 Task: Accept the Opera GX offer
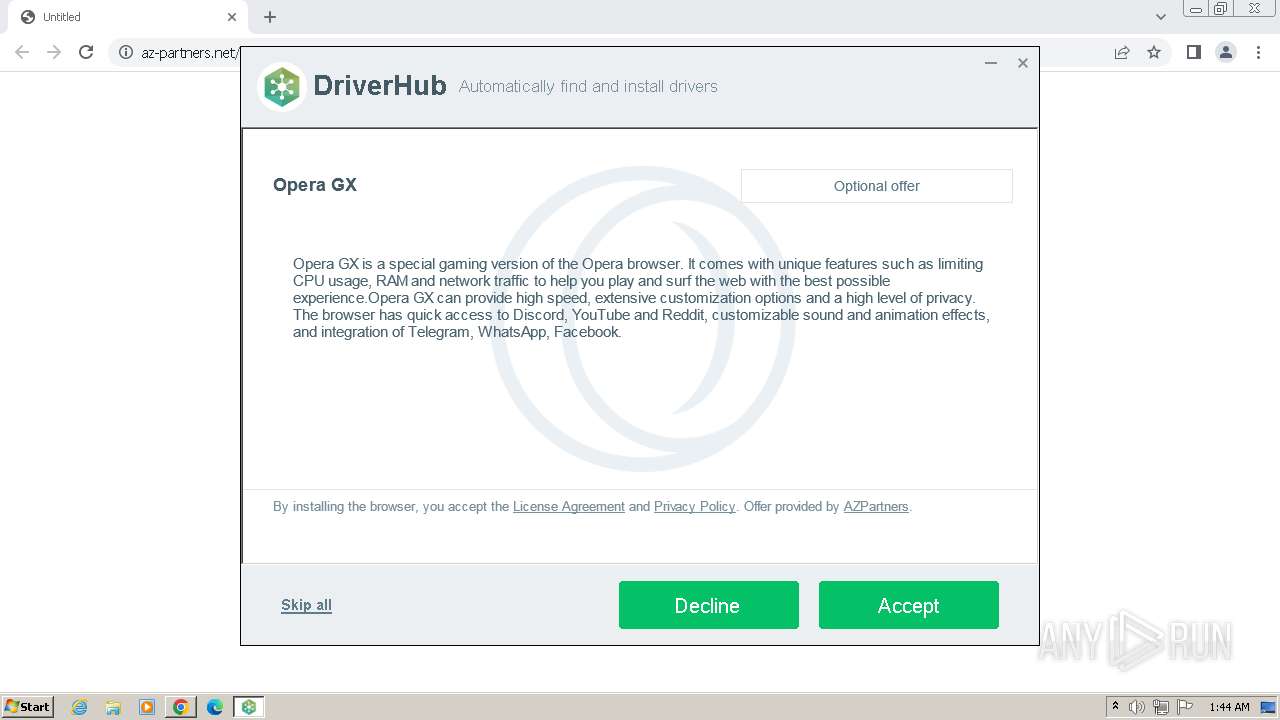tap(908, 605)
